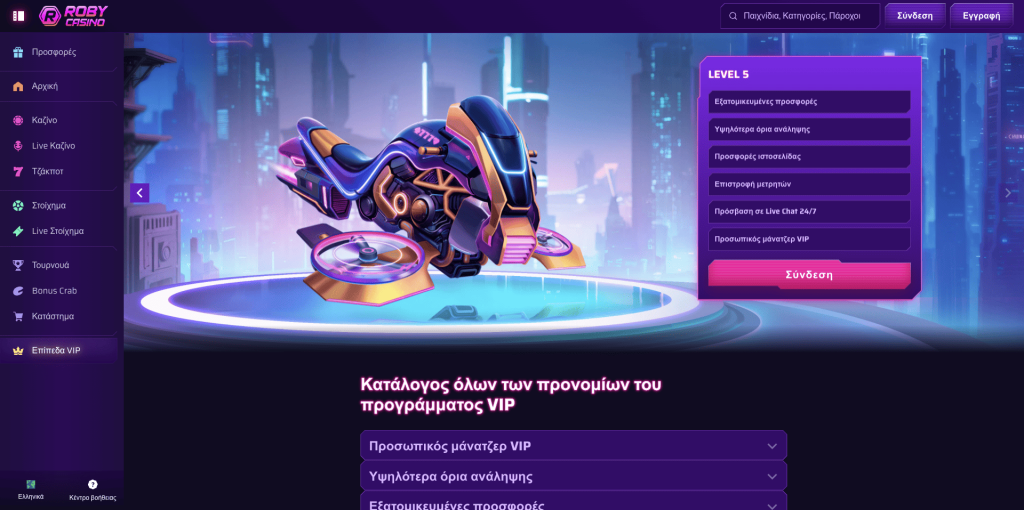
Task: Click the trophy icon for Τουρνουά
Action: tap(18, 265)
